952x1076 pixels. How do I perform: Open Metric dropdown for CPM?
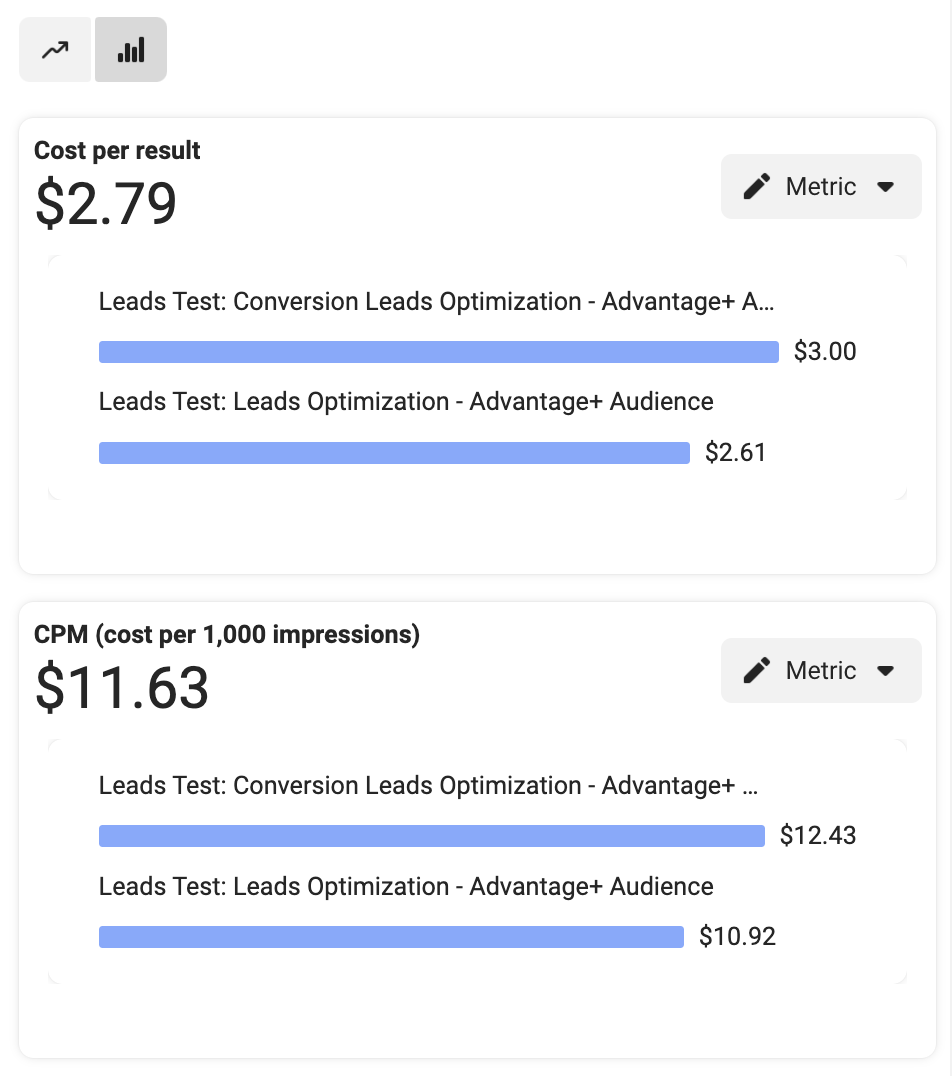pos(821,670)
